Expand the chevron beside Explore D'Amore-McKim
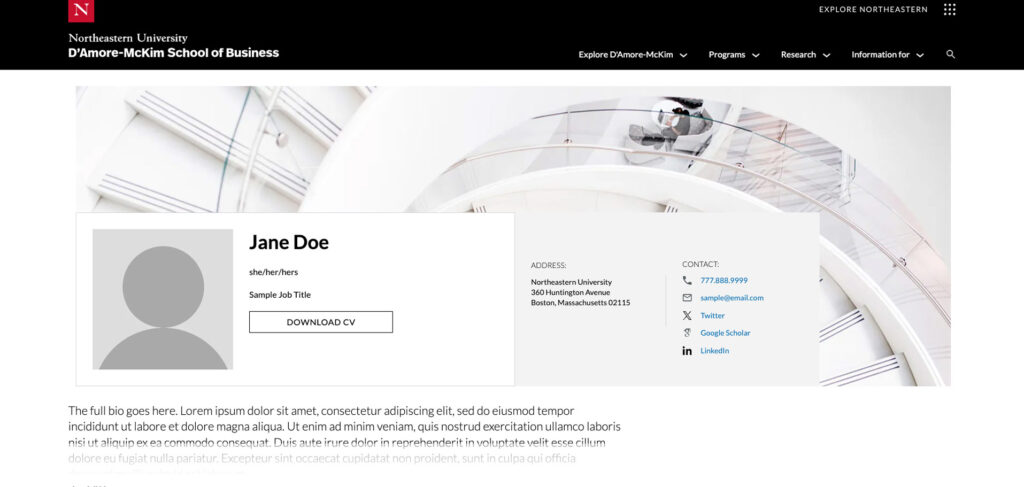The height and width of the screenshot is (487, 1024). [x=683, y=55]
